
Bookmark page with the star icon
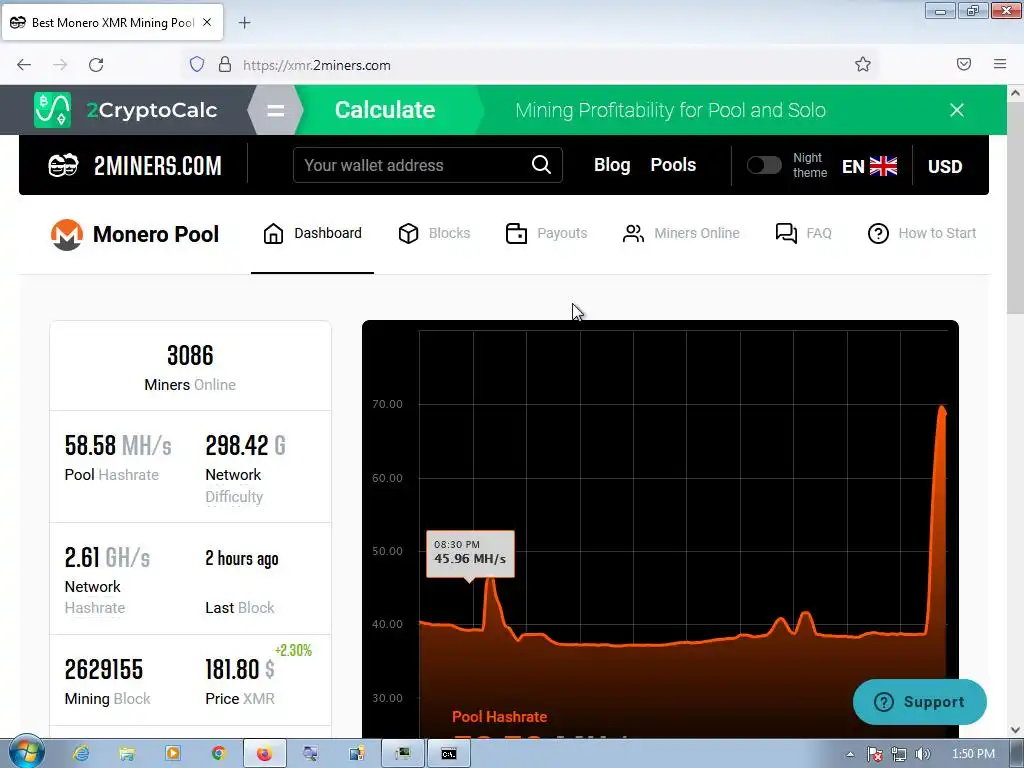click(x=863, y=64)
